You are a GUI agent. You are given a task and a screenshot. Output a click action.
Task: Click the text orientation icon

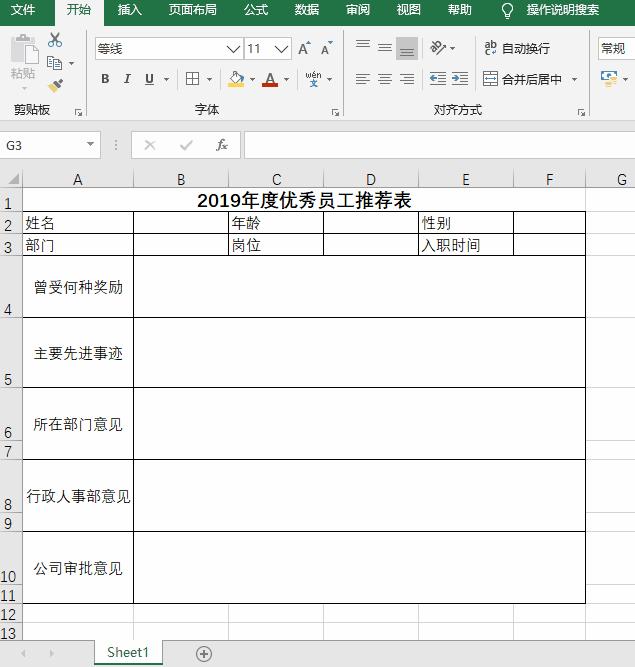point(438,48)
